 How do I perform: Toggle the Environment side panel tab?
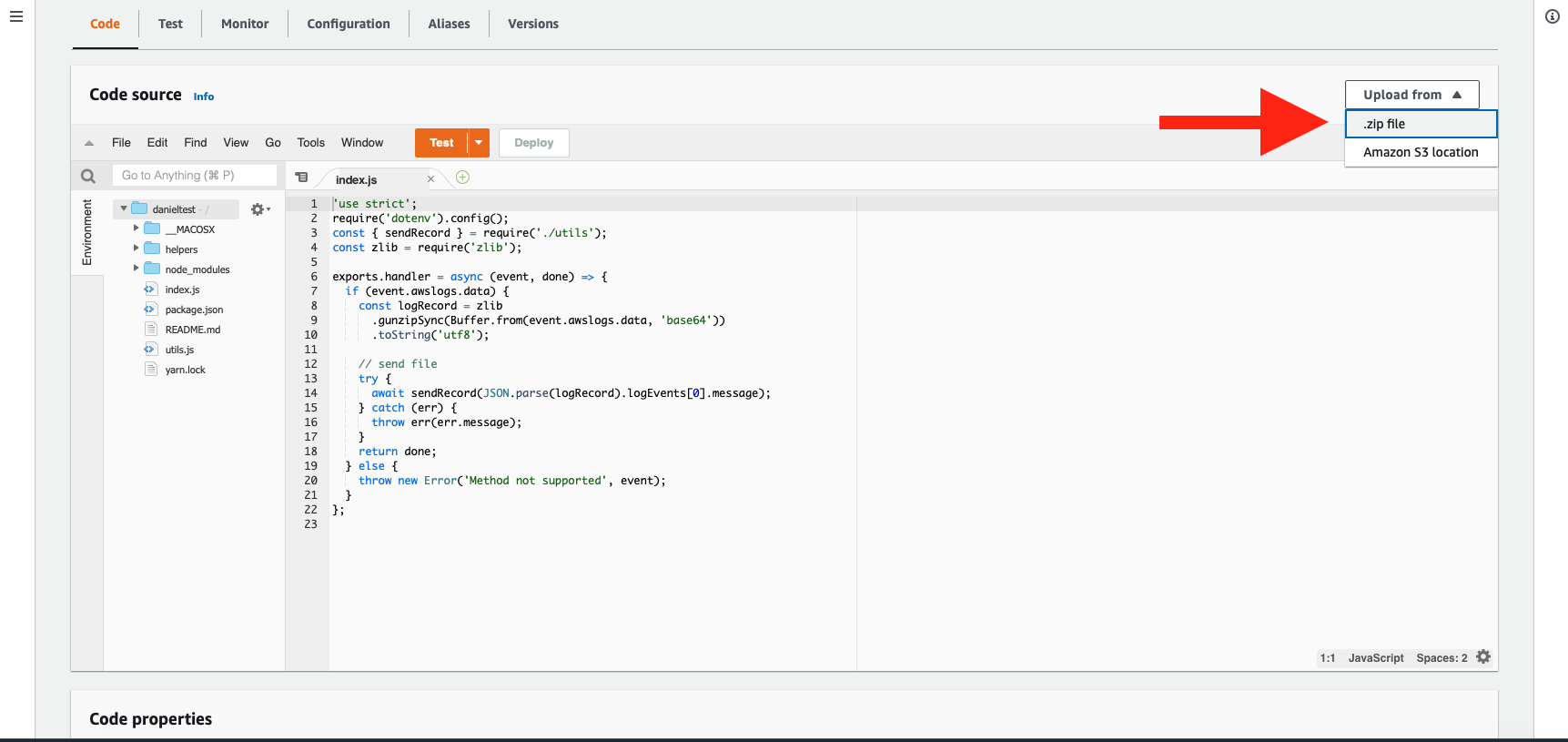click(x=87, y=232)
